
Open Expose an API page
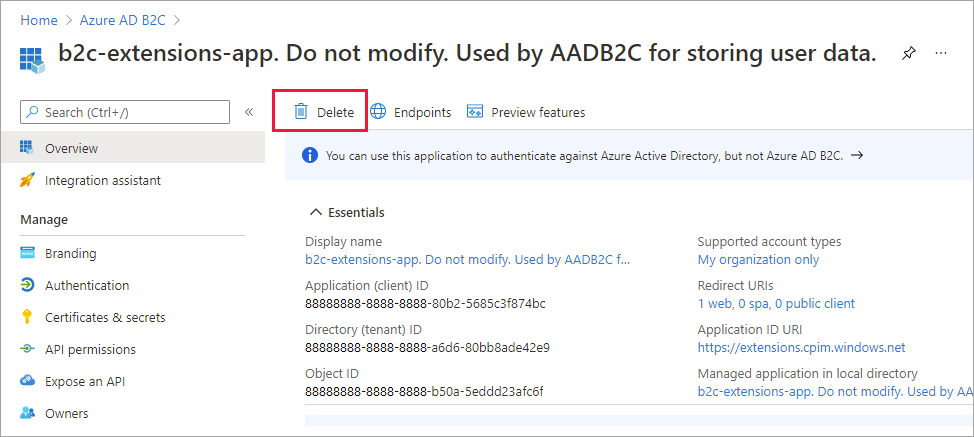coord(84,381)
